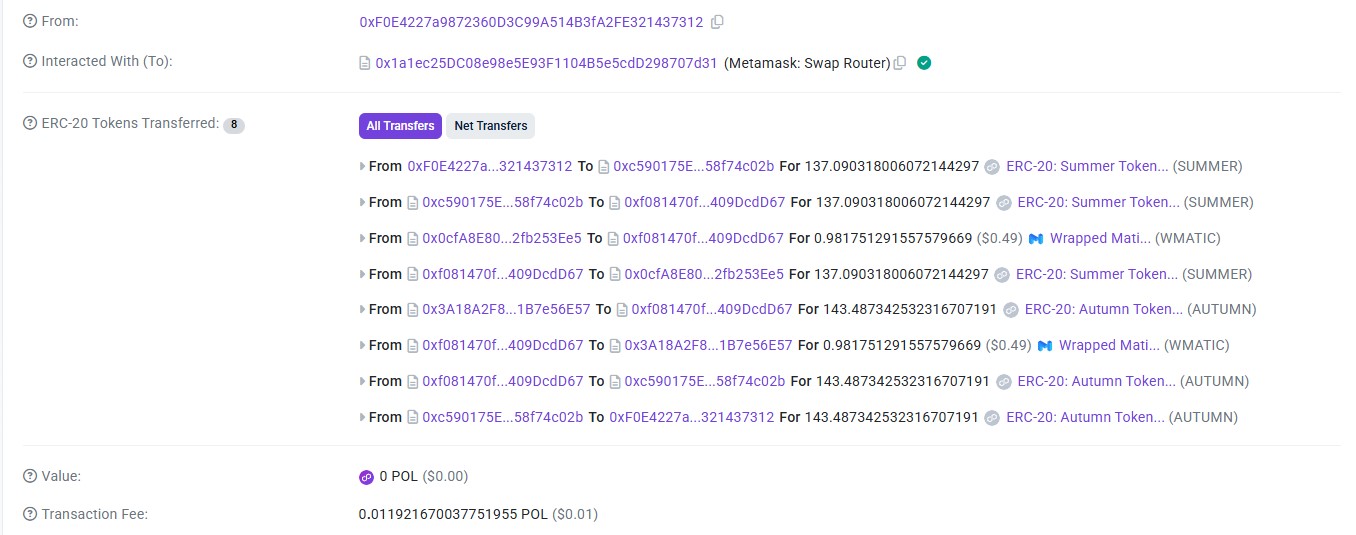Open the Metamask Swap Router address link
The width and height of the screenshot is (1356, 535).
tap(546, 63)
